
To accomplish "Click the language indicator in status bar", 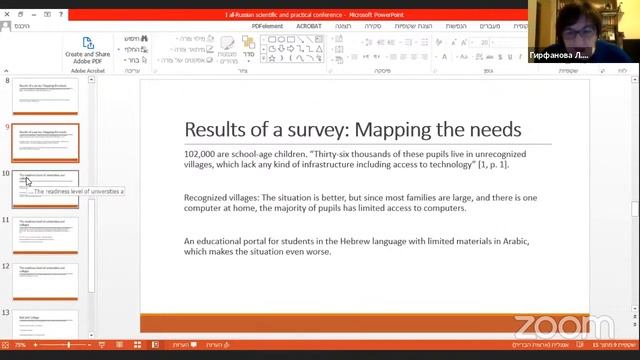I will pos(540,345).
